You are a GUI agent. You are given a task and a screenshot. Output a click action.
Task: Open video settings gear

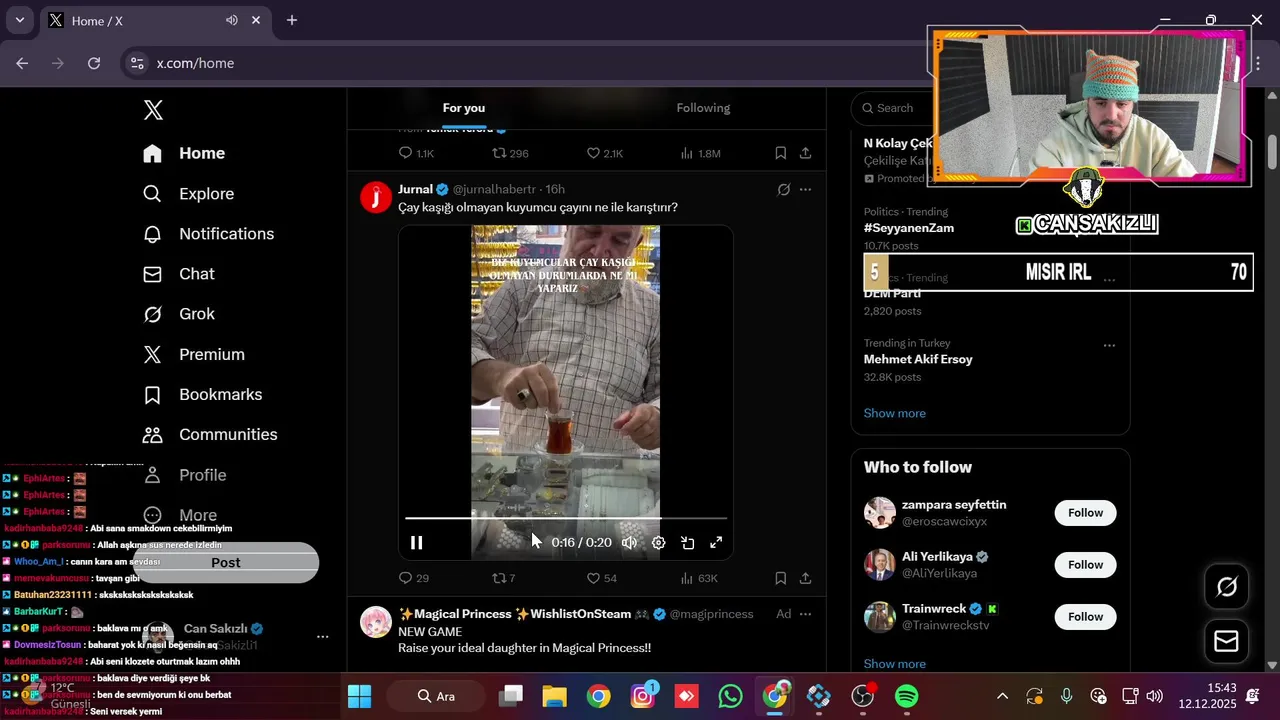[658, 543]
